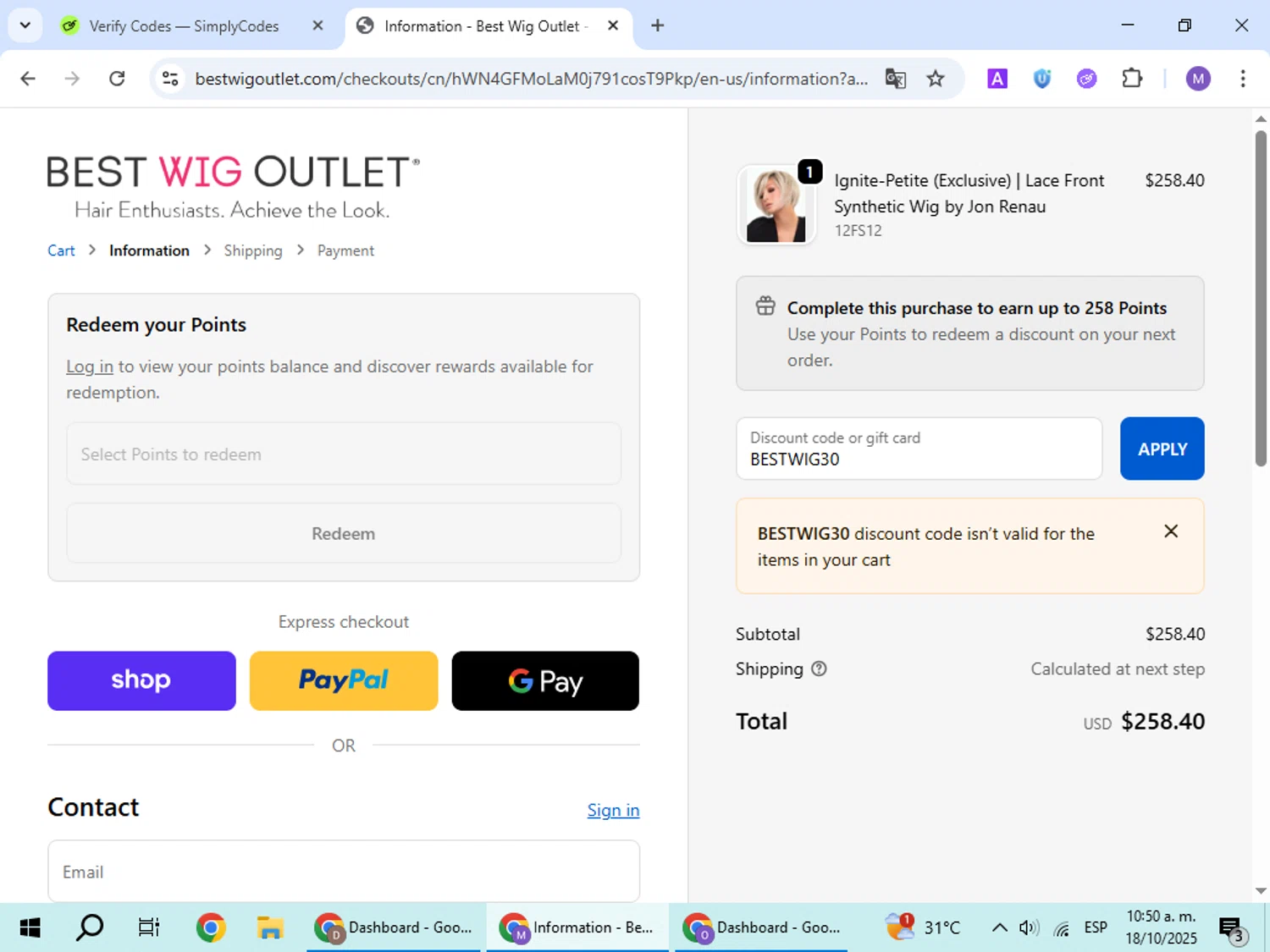Click the Sign in link
The width and height of the screenshot is (1270, 952).
(x=613, y=810)
